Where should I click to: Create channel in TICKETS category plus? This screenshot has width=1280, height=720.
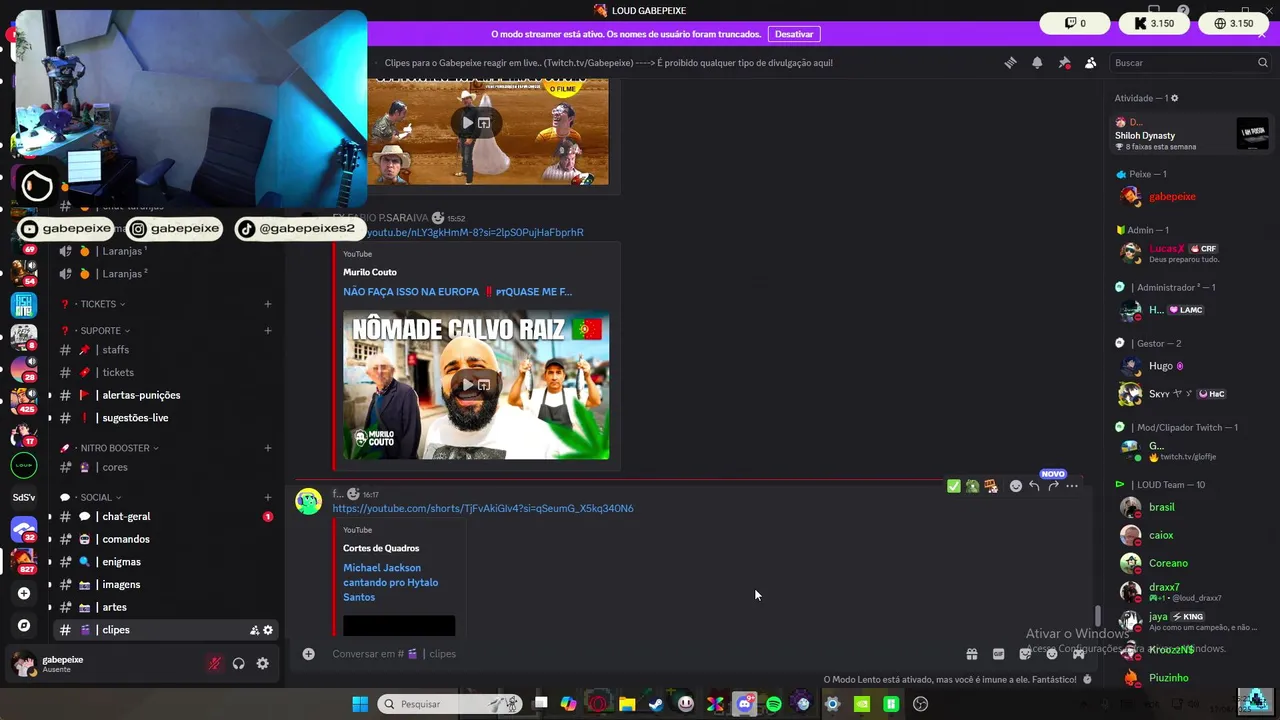(268, 304)
